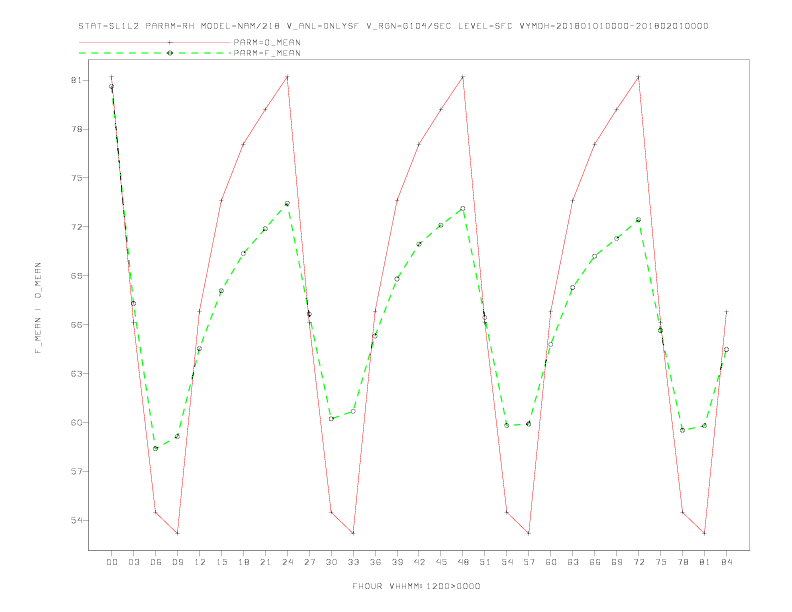The image size is (792, 612).
Task: Click x-axis tick label 72
Action: pyautogui.click(x=638, y=562)
